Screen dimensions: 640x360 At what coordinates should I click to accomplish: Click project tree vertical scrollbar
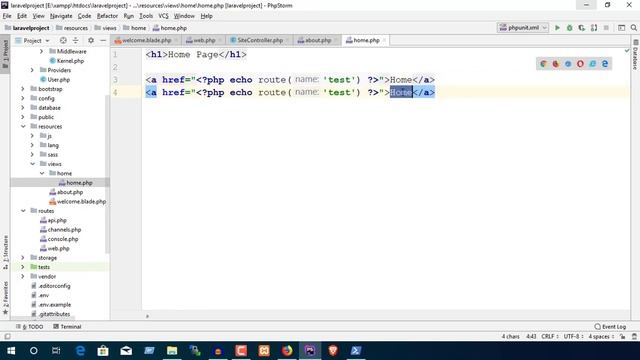pos(107,173)
